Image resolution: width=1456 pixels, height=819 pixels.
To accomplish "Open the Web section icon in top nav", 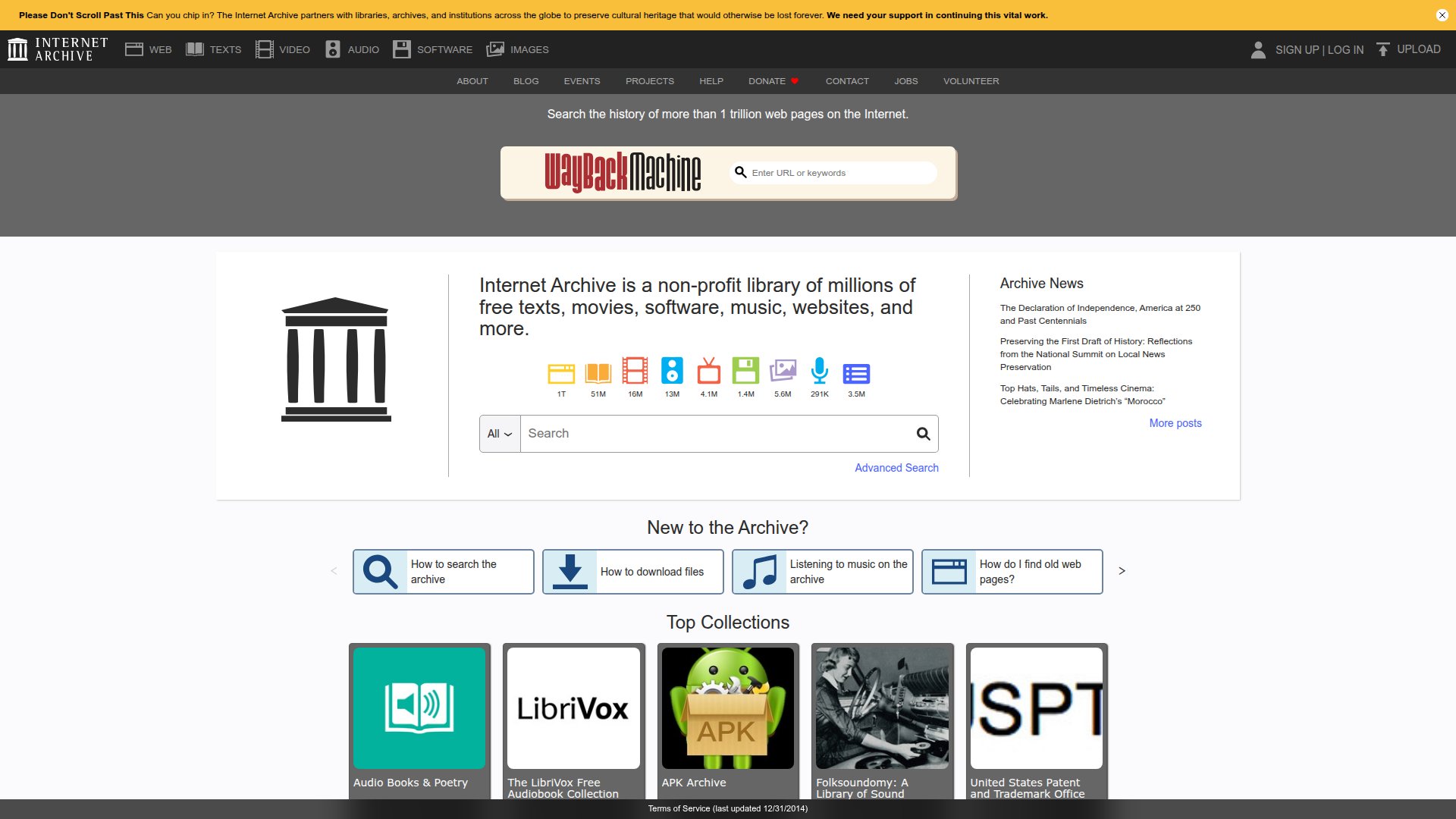I will click(x=134, y=49).
